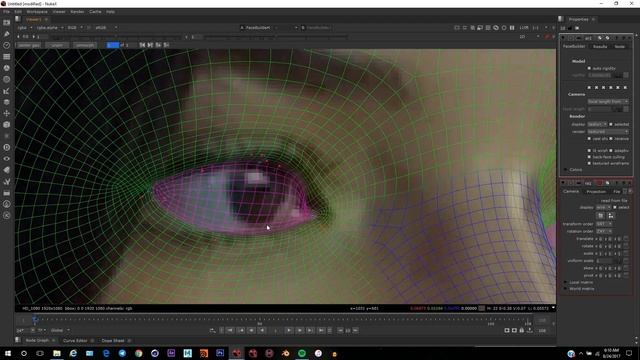The height and width of the screenshot is (360, 640).
Task: Open the File menu
Action: (7, 12)
